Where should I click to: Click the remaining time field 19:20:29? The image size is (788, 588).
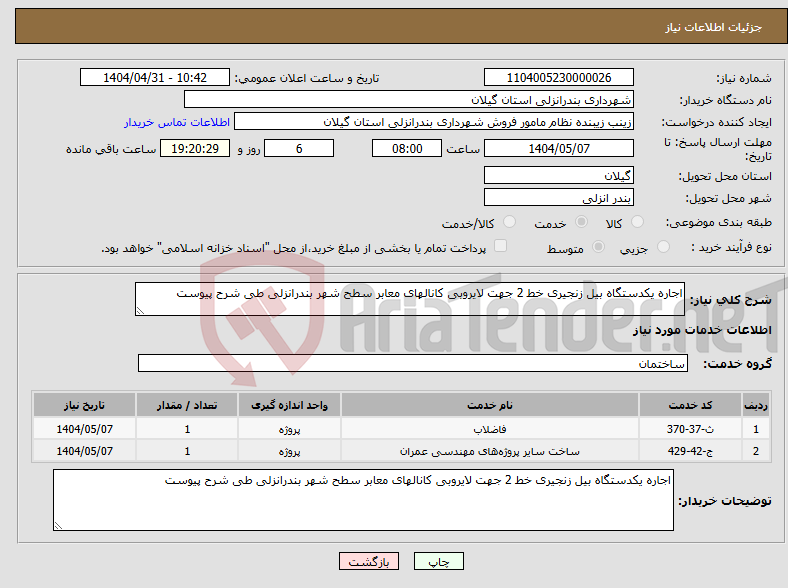point(195,148)
